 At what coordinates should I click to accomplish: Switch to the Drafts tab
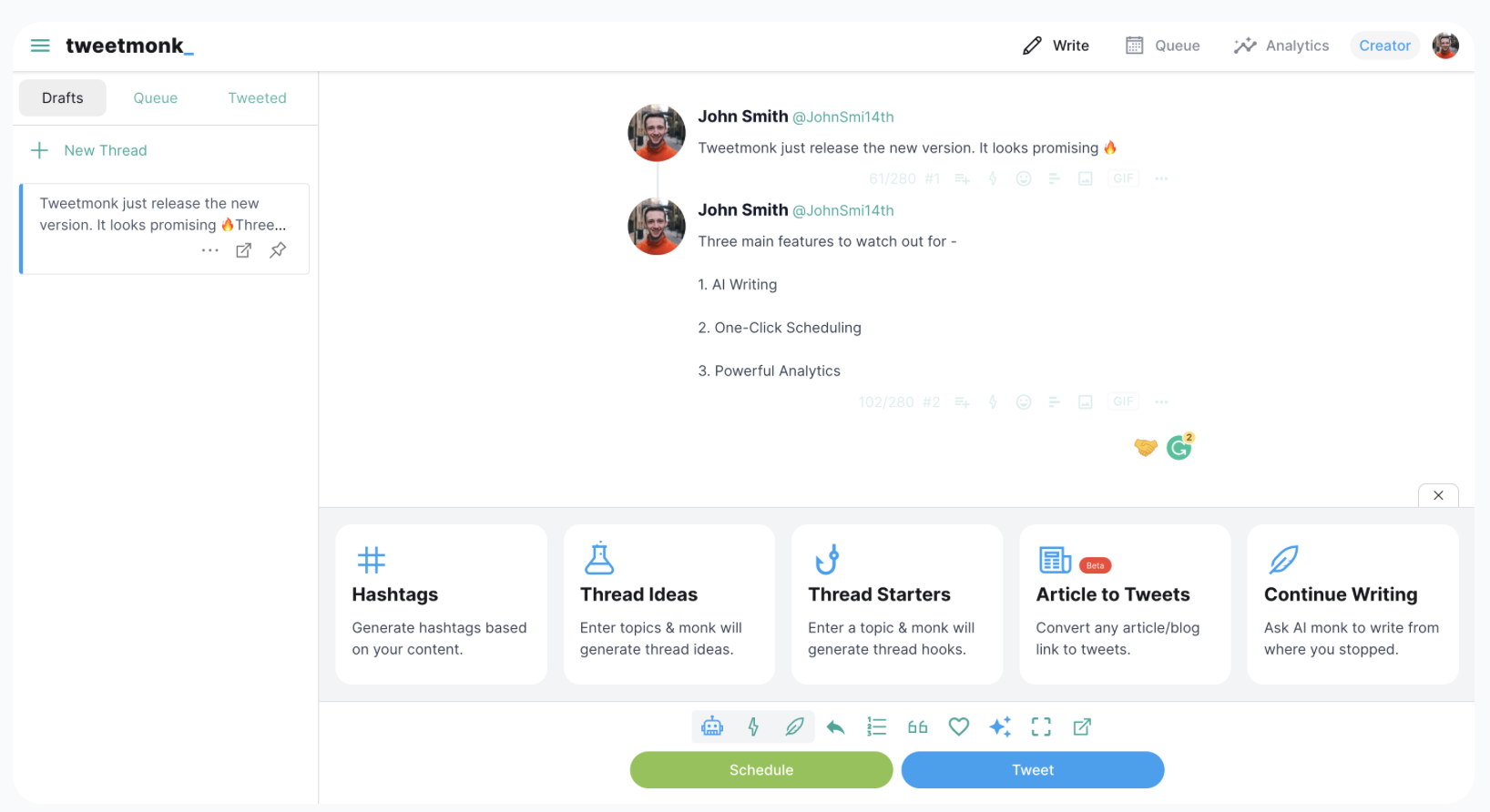click(62, 97)
